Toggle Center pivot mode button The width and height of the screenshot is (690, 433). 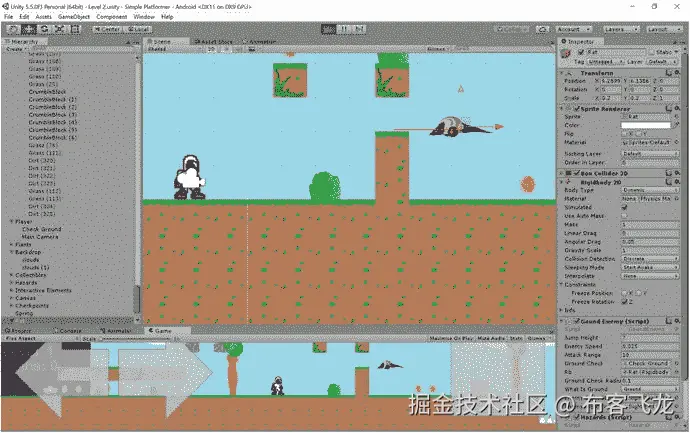tap(107, 29)
